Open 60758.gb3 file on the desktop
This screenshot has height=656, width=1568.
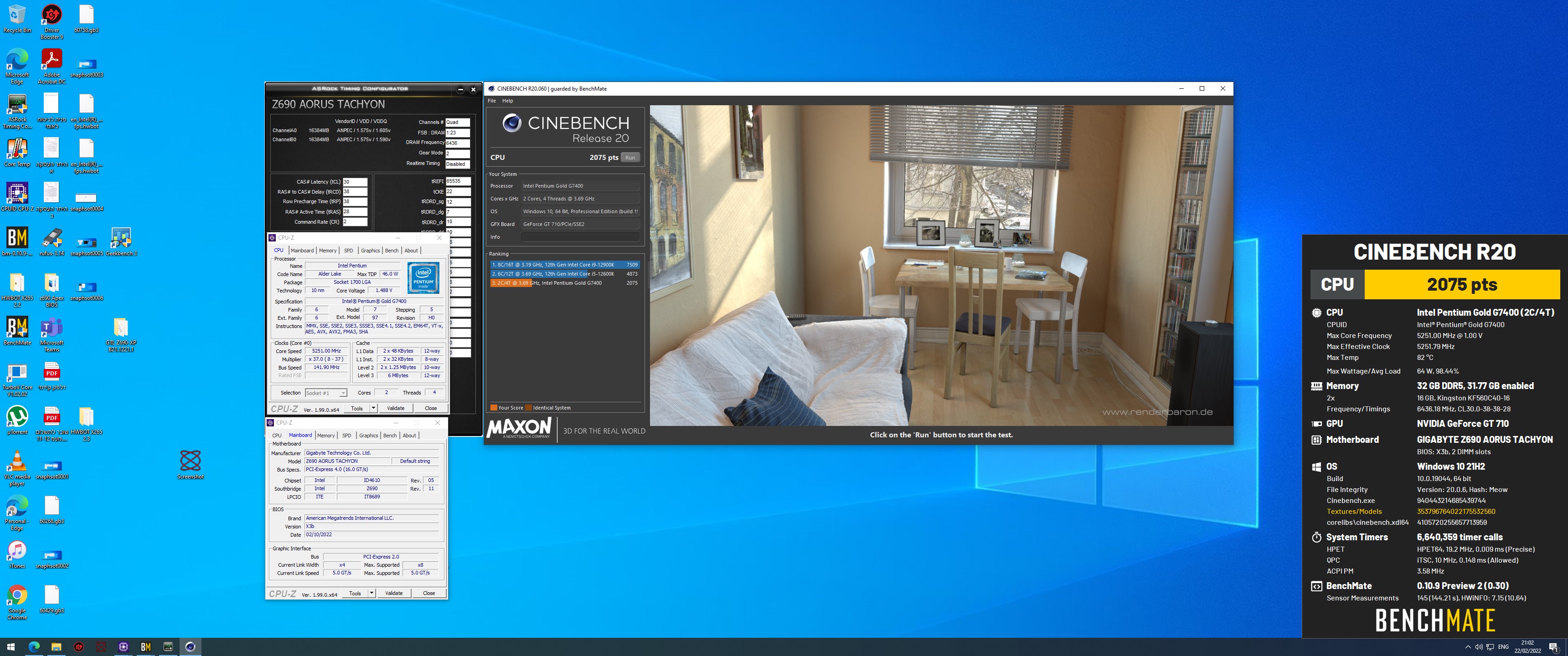[87, 18]
